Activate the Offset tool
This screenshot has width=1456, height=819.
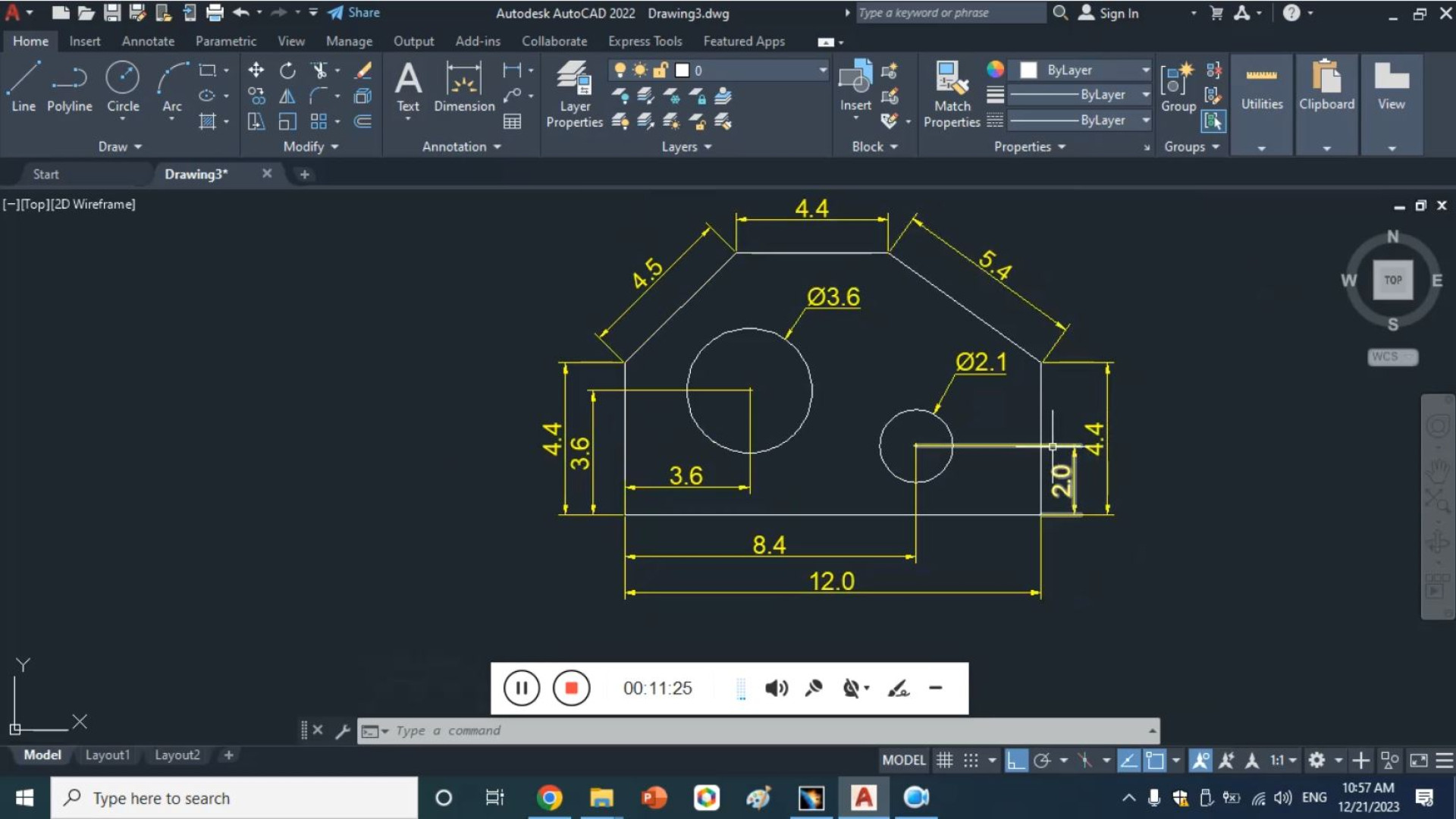[x=363, y=121]
